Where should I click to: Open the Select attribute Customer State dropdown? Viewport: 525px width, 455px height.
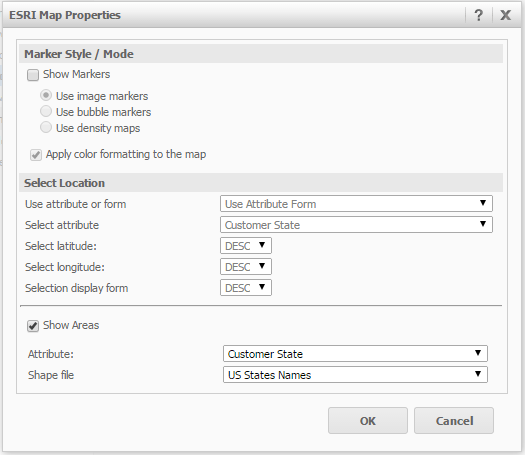[356, 225]
